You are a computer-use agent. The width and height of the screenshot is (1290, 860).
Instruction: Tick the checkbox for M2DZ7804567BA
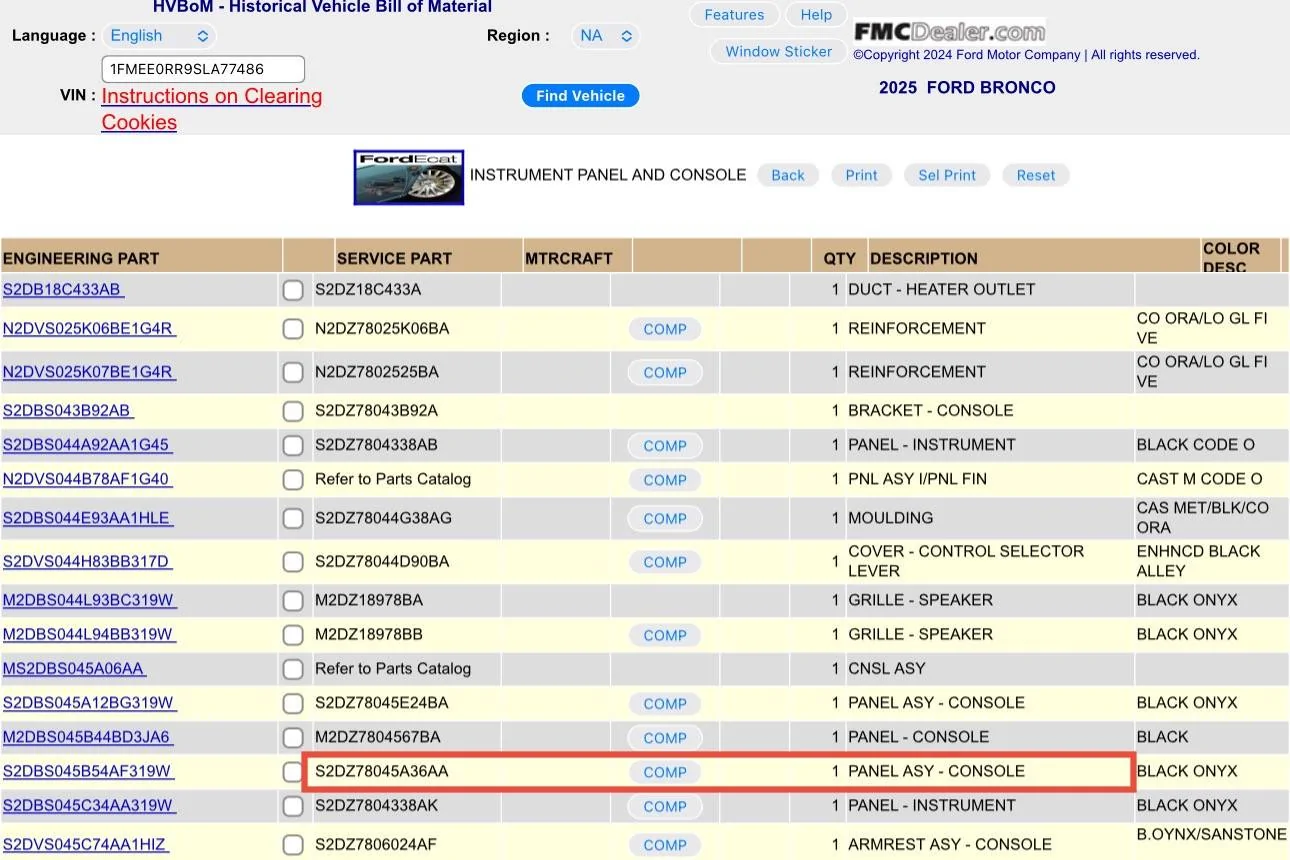point(293,738)
